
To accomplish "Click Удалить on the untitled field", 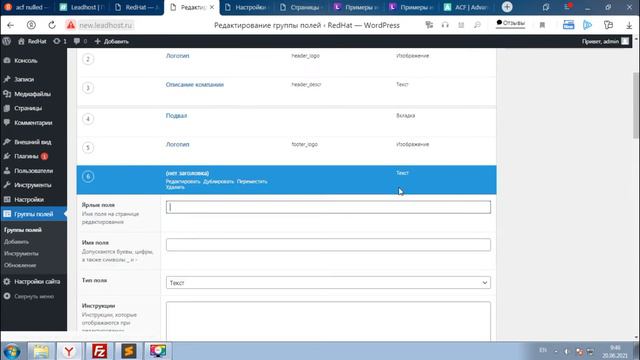I will click(x=175, y=187).
